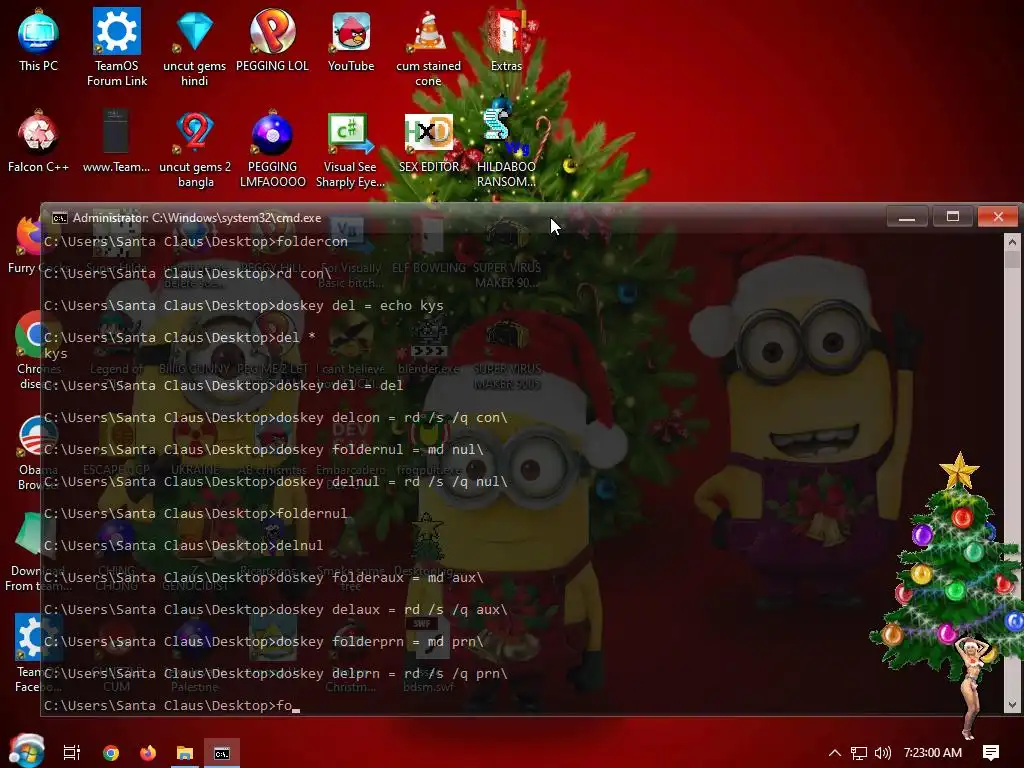Show hidden system tray icons chevron

tap(835, 753)
